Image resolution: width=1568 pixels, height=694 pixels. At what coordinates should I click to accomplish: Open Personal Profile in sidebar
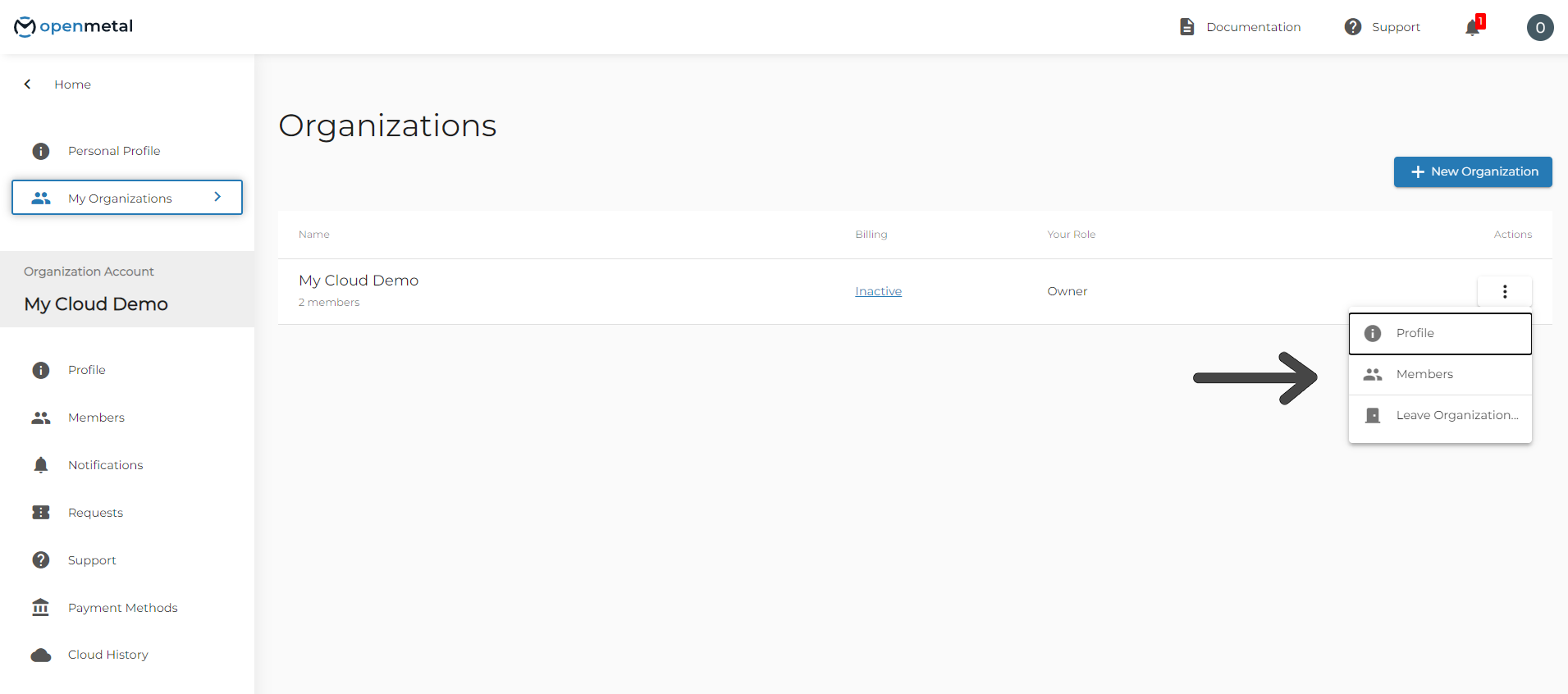(x=114, y=151)
